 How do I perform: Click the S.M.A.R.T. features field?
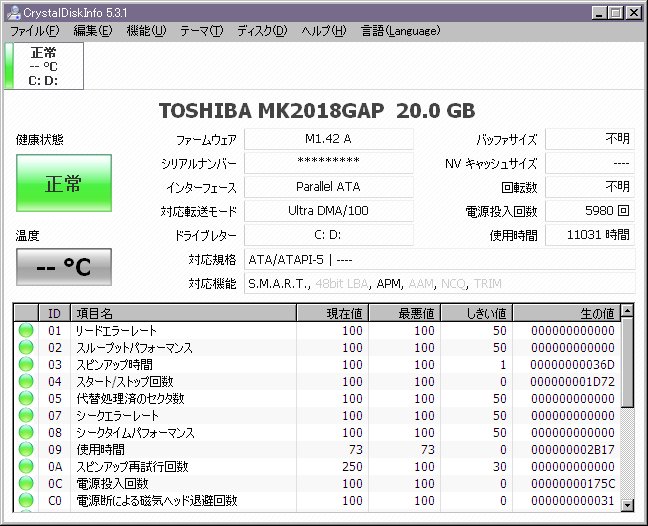click(x=440, y=283)
